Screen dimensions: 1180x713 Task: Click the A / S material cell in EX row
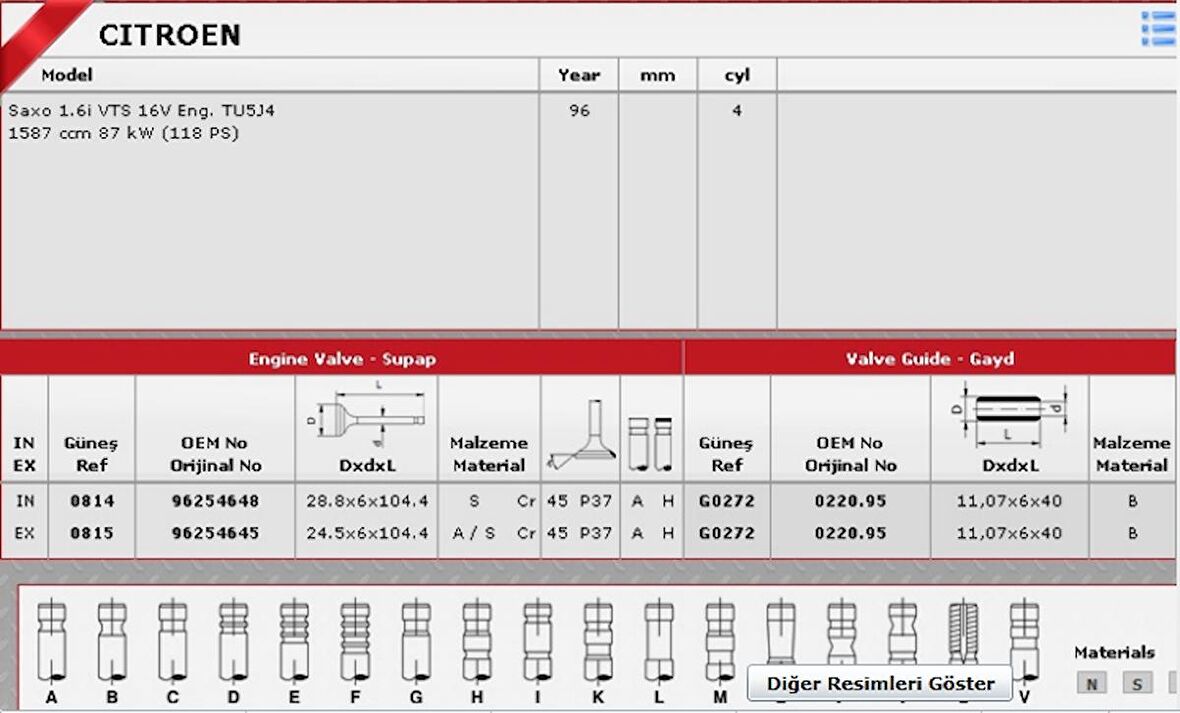(473, 533)
